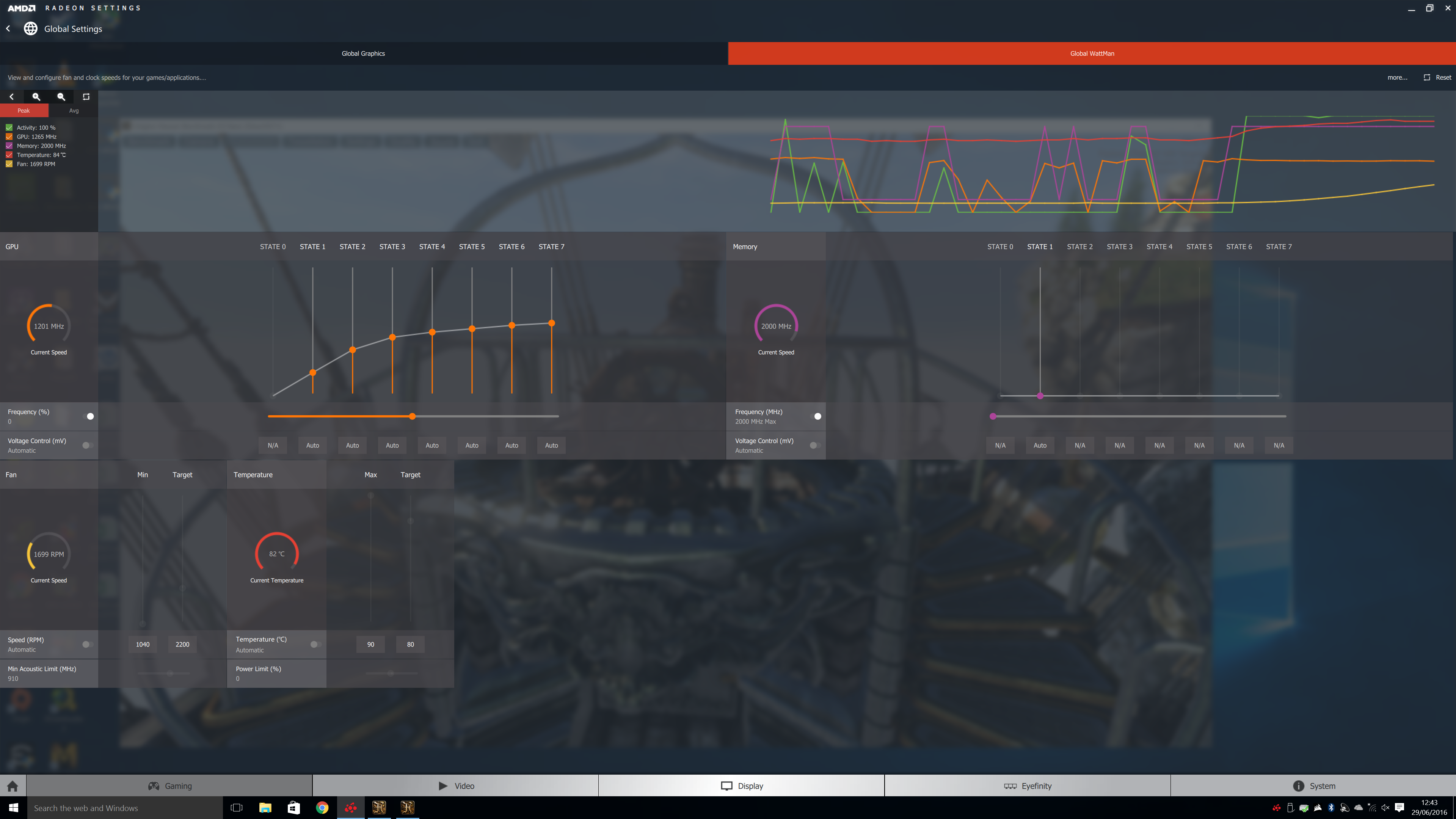Click the graph's back arrow icon
Viewport: 1456px width, 819px height.
11,97
